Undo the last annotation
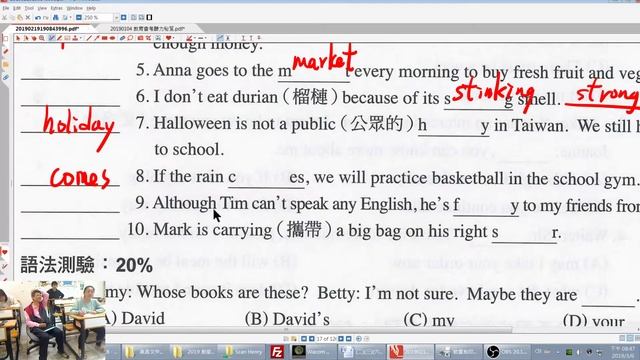This screenshot has height=360, width=640. (x=38, y=18)
